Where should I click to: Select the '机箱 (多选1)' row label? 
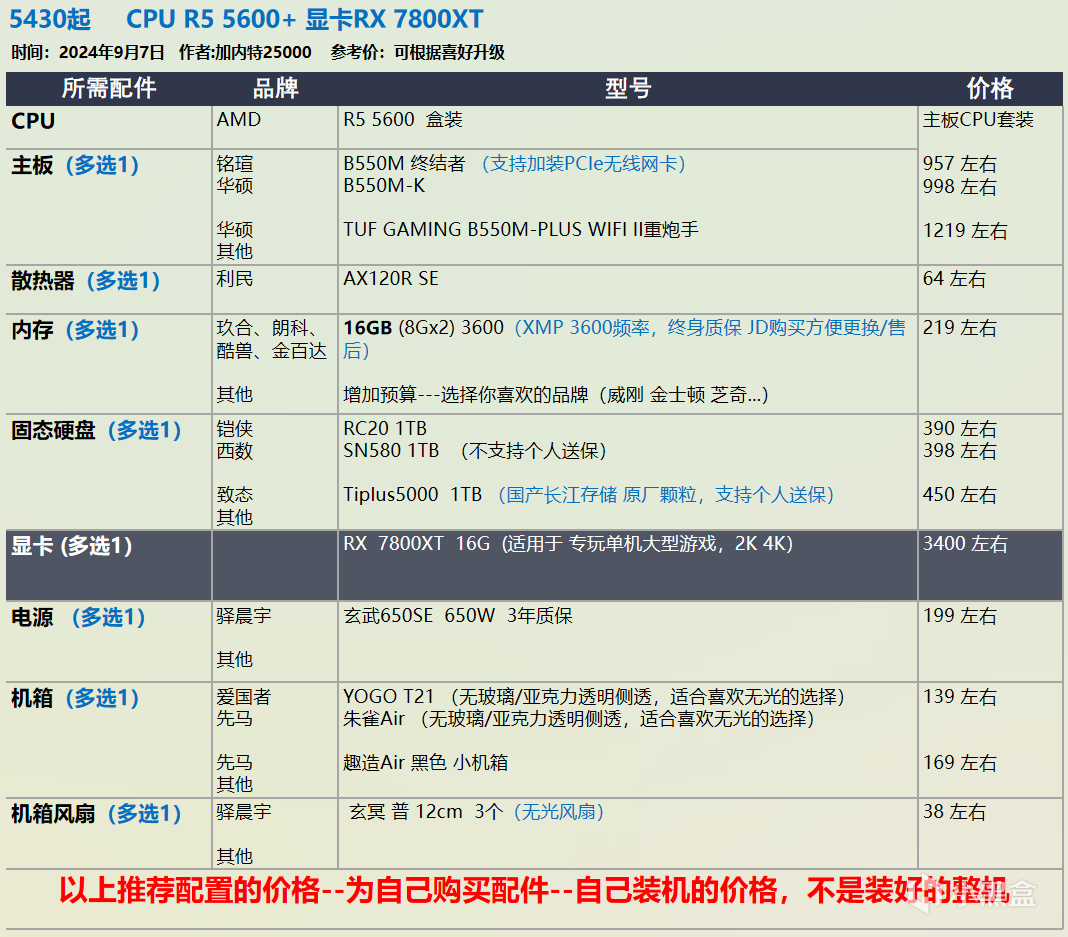tap(76, 699)
